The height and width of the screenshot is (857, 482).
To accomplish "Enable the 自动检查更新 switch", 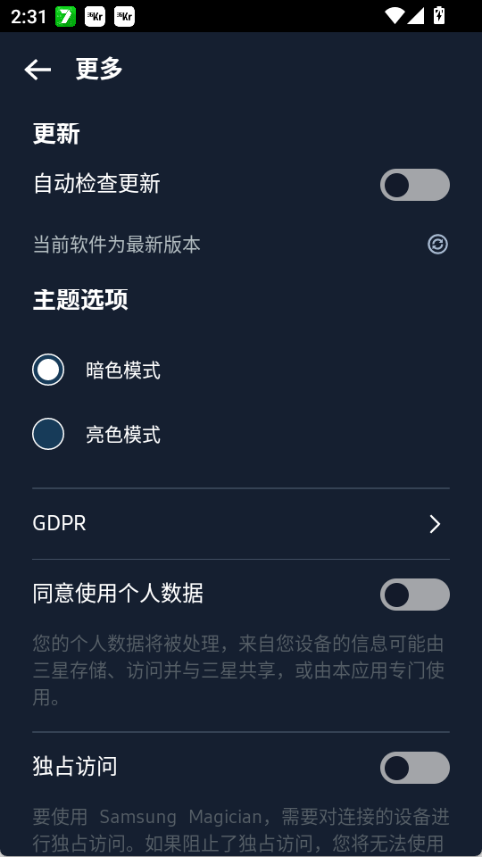I will (415, 185).
